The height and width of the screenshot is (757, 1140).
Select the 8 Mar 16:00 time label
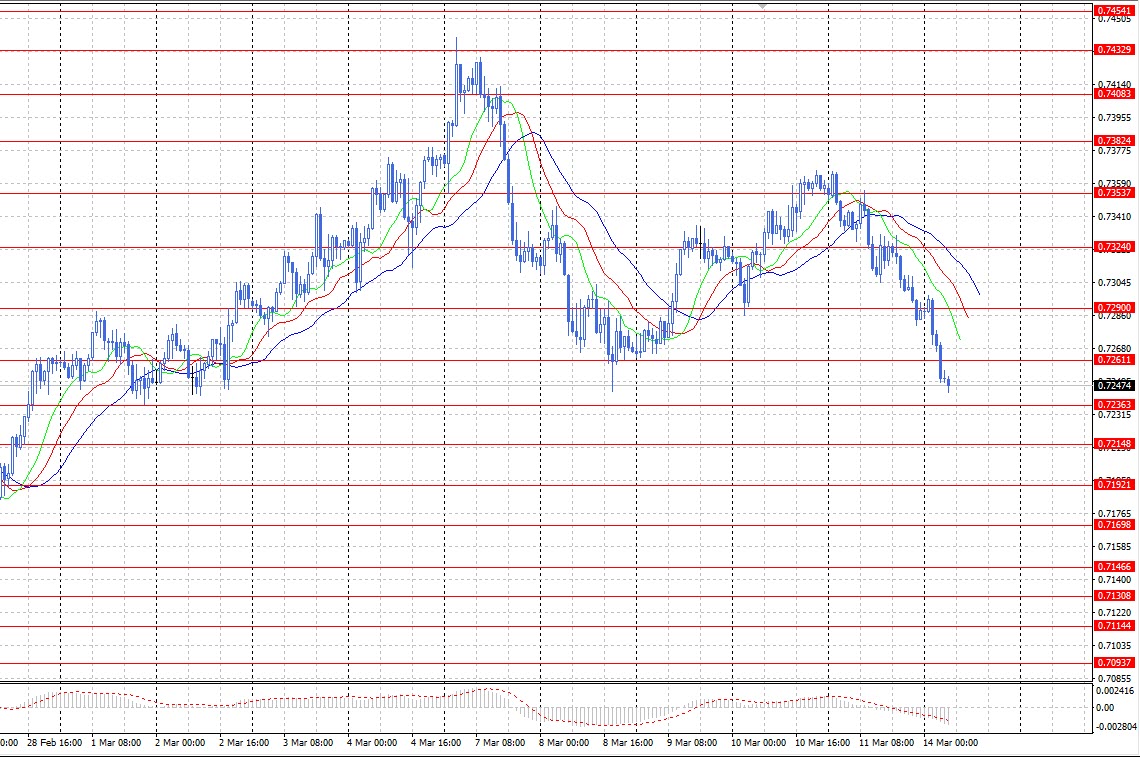click(x=627, y=743)
